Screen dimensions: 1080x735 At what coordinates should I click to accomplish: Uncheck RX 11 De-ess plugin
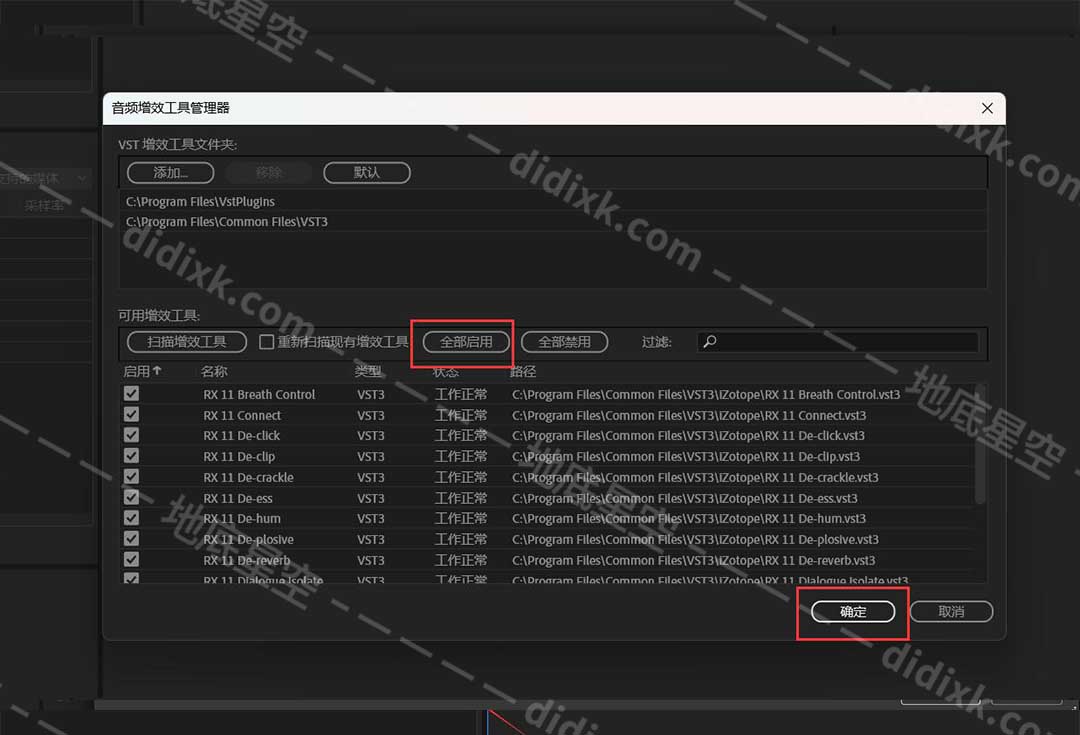click(132, 497)
